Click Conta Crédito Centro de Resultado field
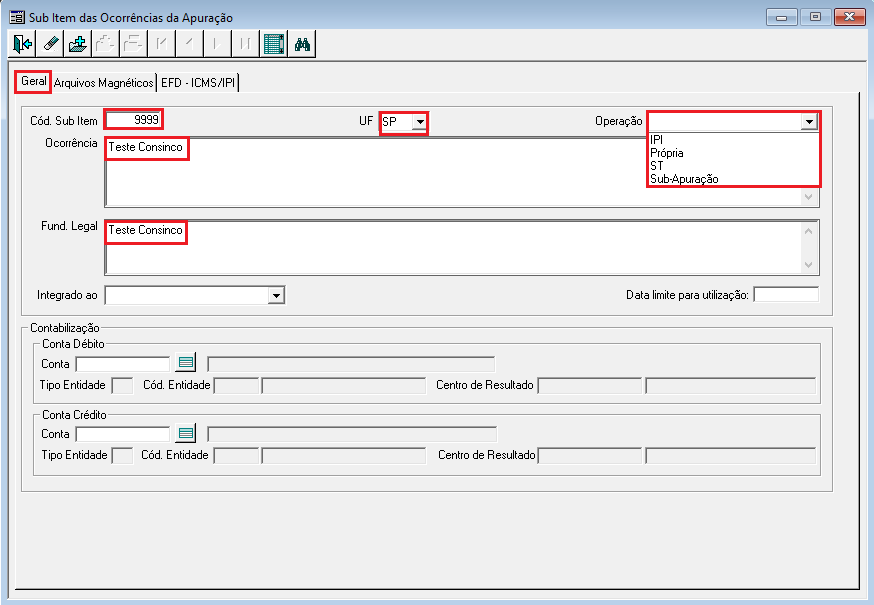874x605 pixels. tap(590, 456)
